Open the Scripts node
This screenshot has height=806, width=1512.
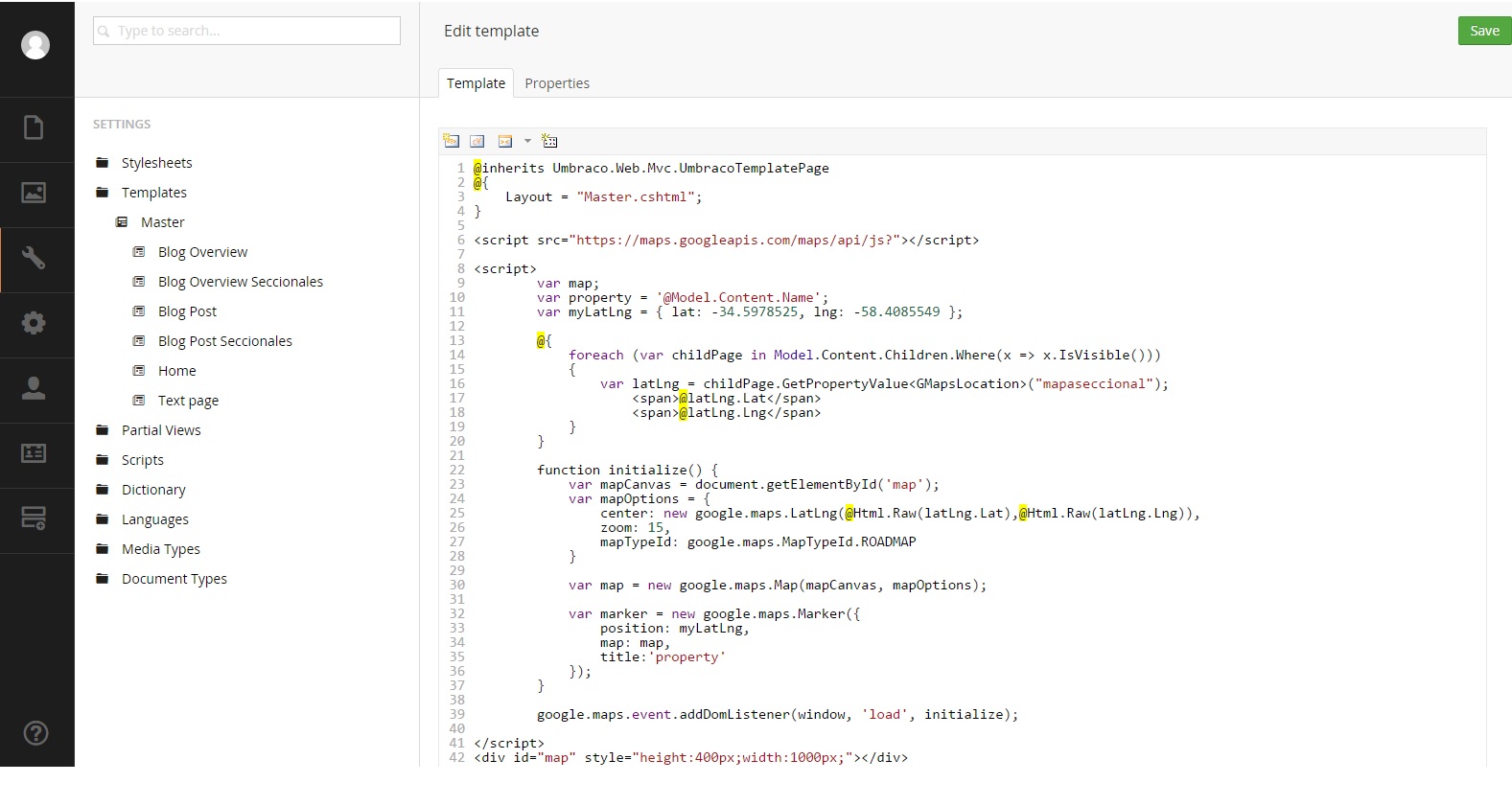143,460
